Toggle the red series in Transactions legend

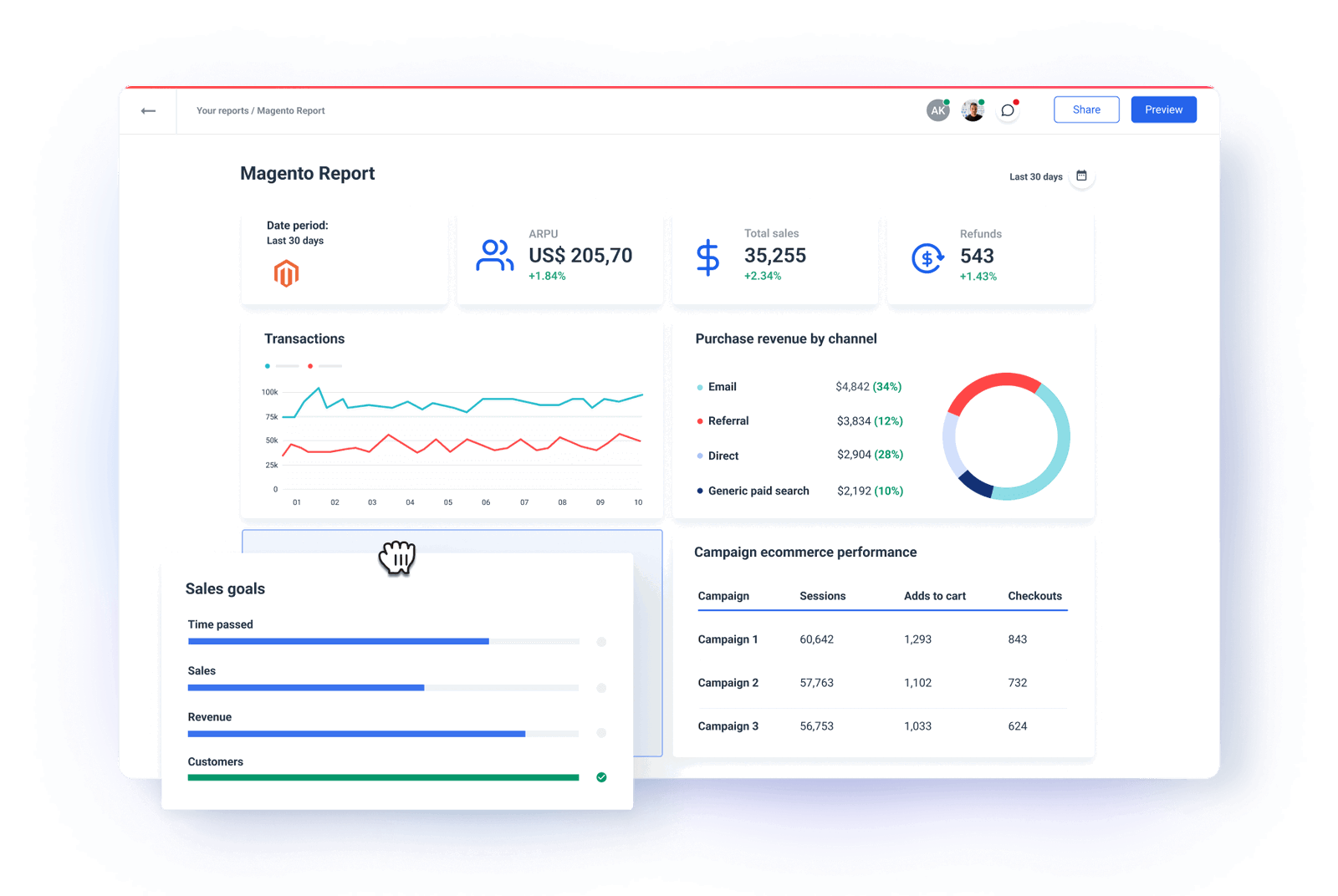pos(310,366)
